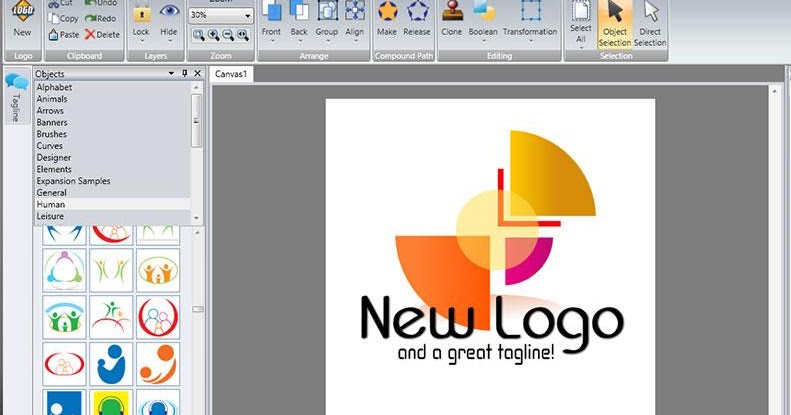Select the Alphabet category
791x415 pixels.
(112, 87)
